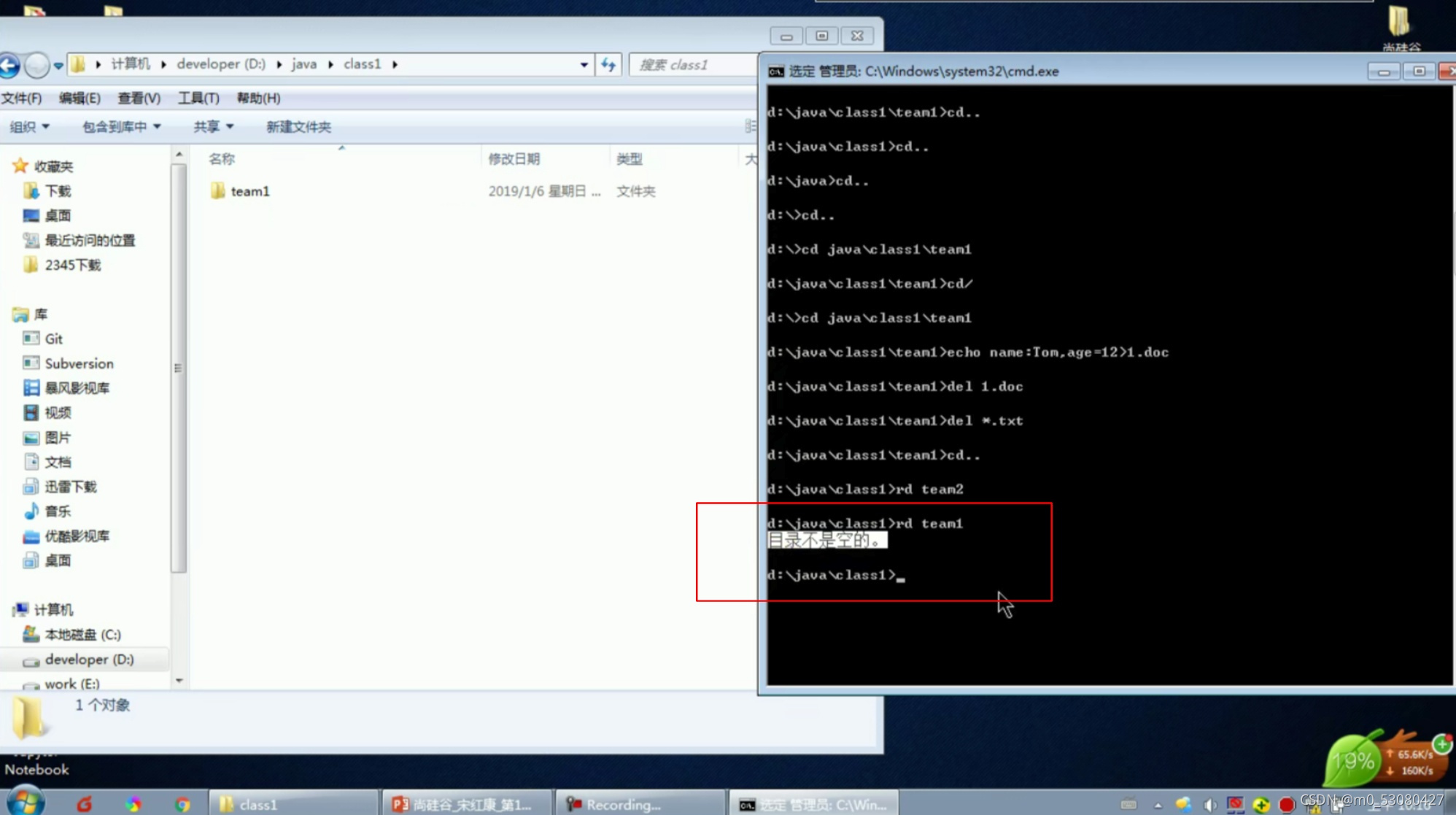1456x815 pixels.
Task: Open the 文件(F) menu
Action: click(x=21, y=98)
